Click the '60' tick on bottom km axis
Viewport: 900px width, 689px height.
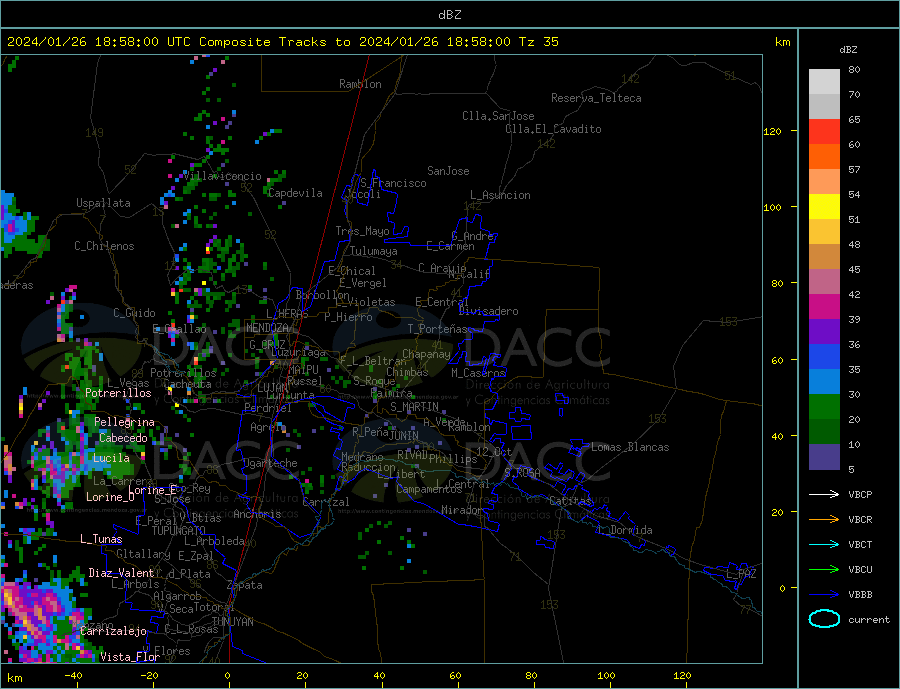455,676
